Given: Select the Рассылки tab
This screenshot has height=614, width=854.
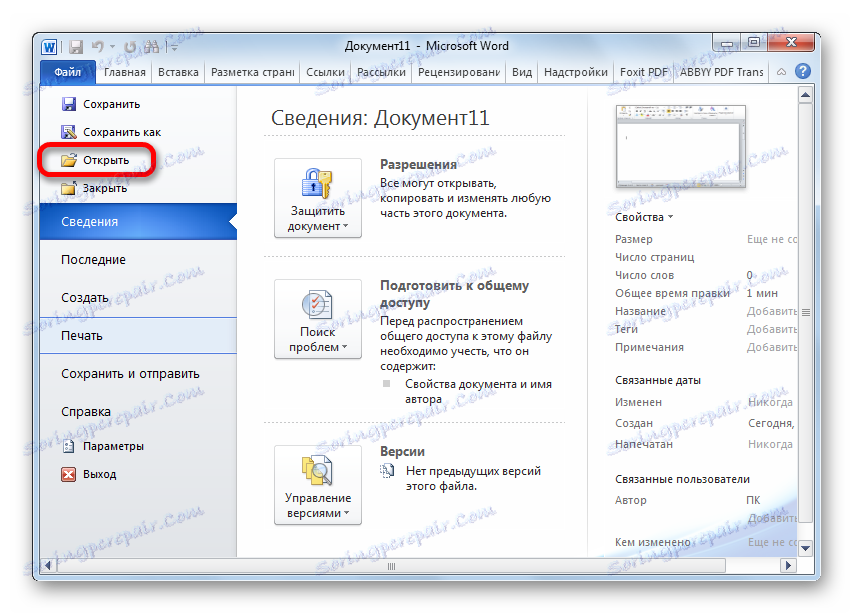Looking at the screenshot, I should pos(381,72).
